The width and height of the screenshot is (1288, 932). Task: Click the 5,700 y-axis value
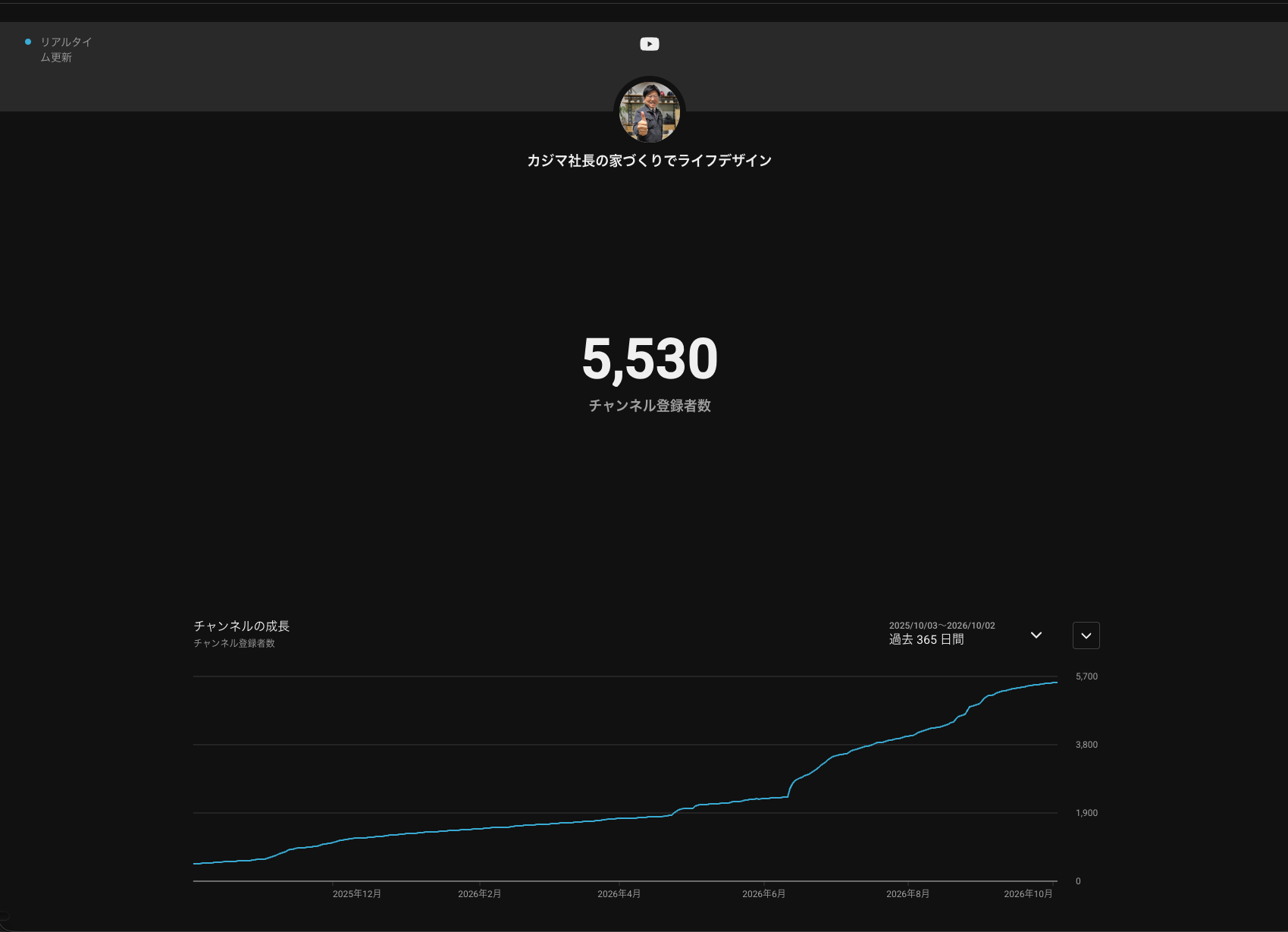click(x=1086, y=676)
